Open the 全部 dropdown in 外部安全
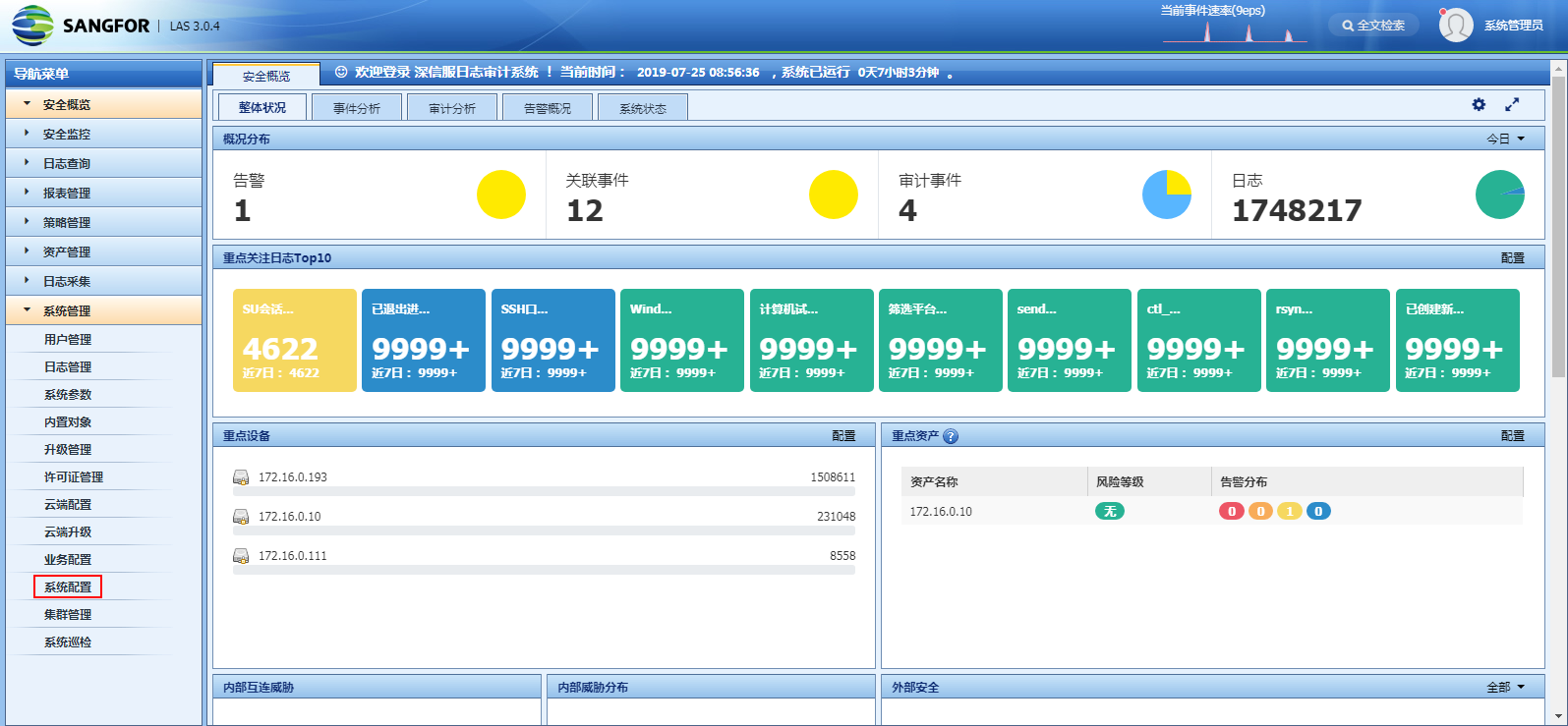 tap(1505, 688)
